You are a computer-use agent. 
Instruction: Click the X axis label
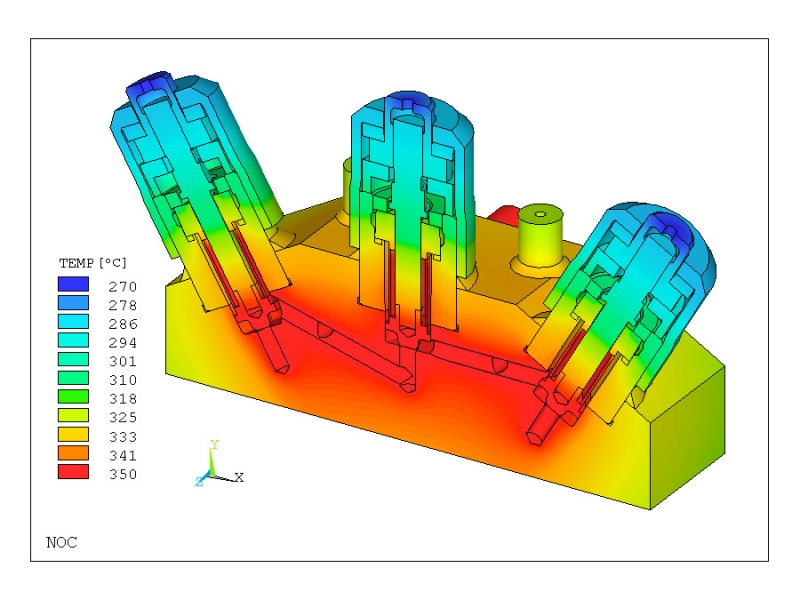(239, 478)
